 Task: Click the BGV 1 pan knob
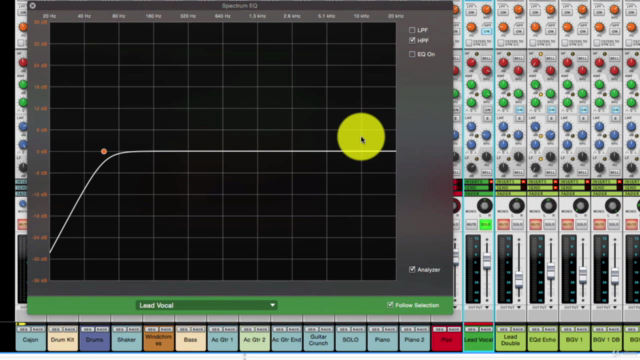tap(581, 206)
